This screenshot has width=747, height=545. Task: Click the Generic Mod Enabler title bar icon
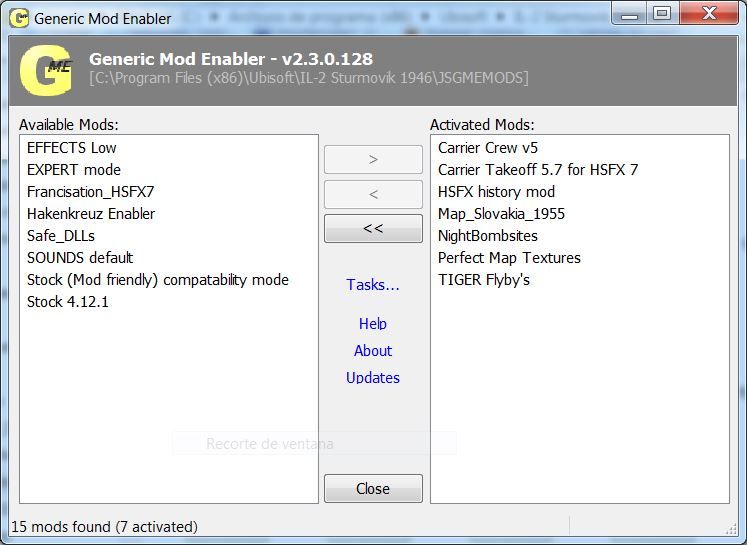coord(17,18)
